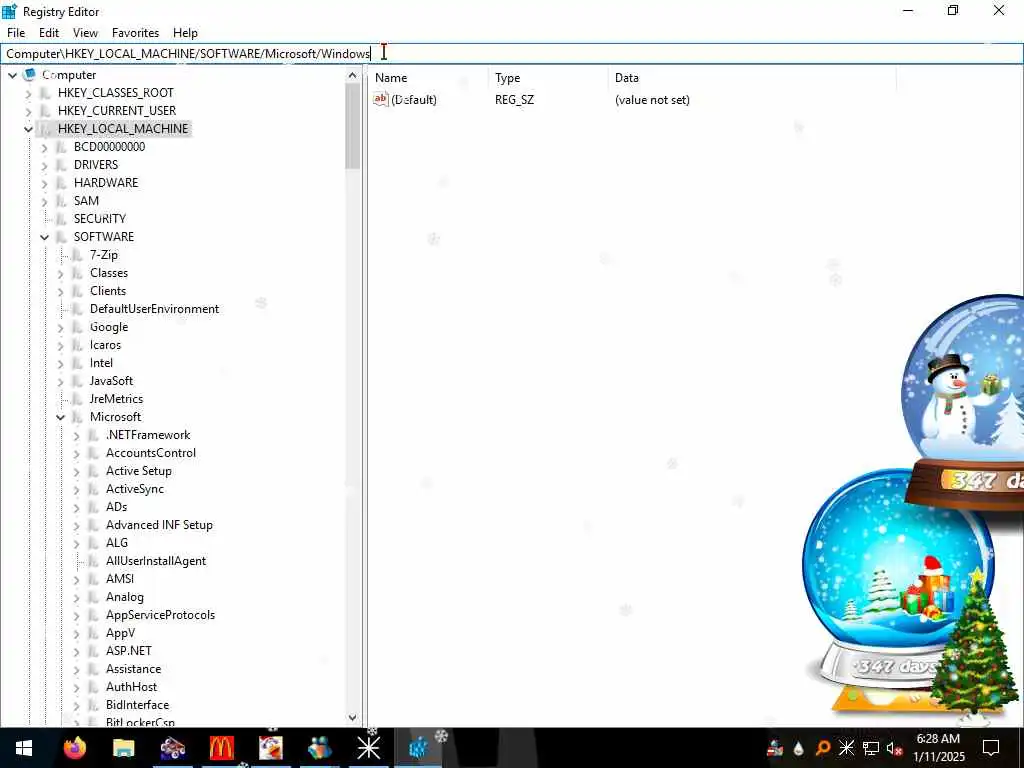Select the ActiveSync key
This screenshot has height=768, width=1024.
135,489
